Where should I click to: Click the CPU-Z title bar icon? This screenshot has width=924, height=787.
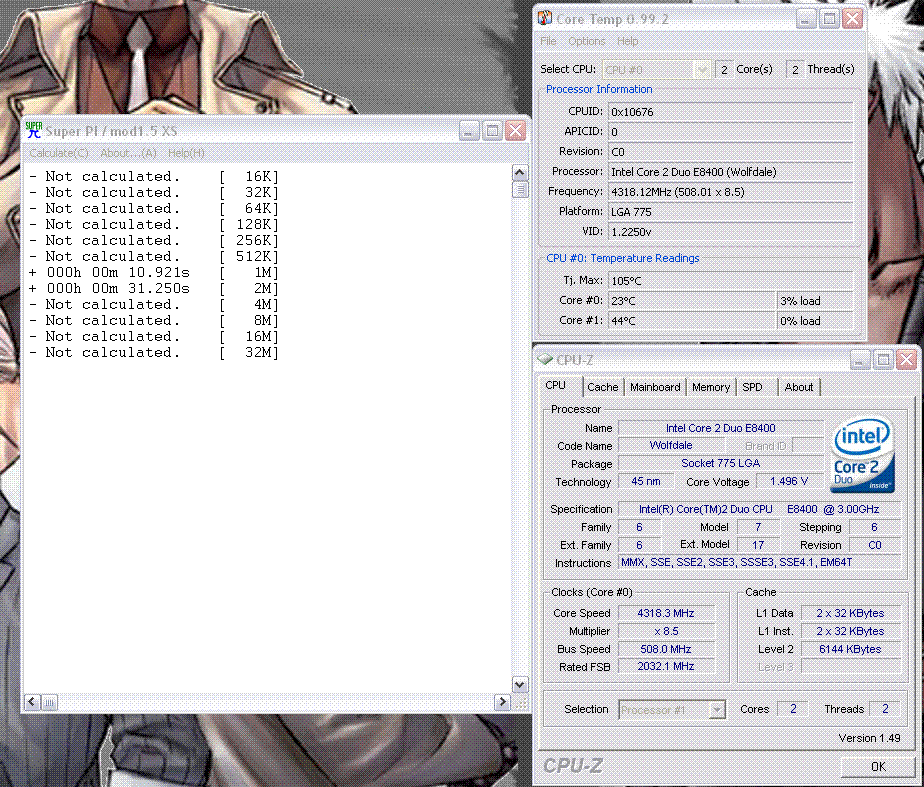[x=545, y=360]
